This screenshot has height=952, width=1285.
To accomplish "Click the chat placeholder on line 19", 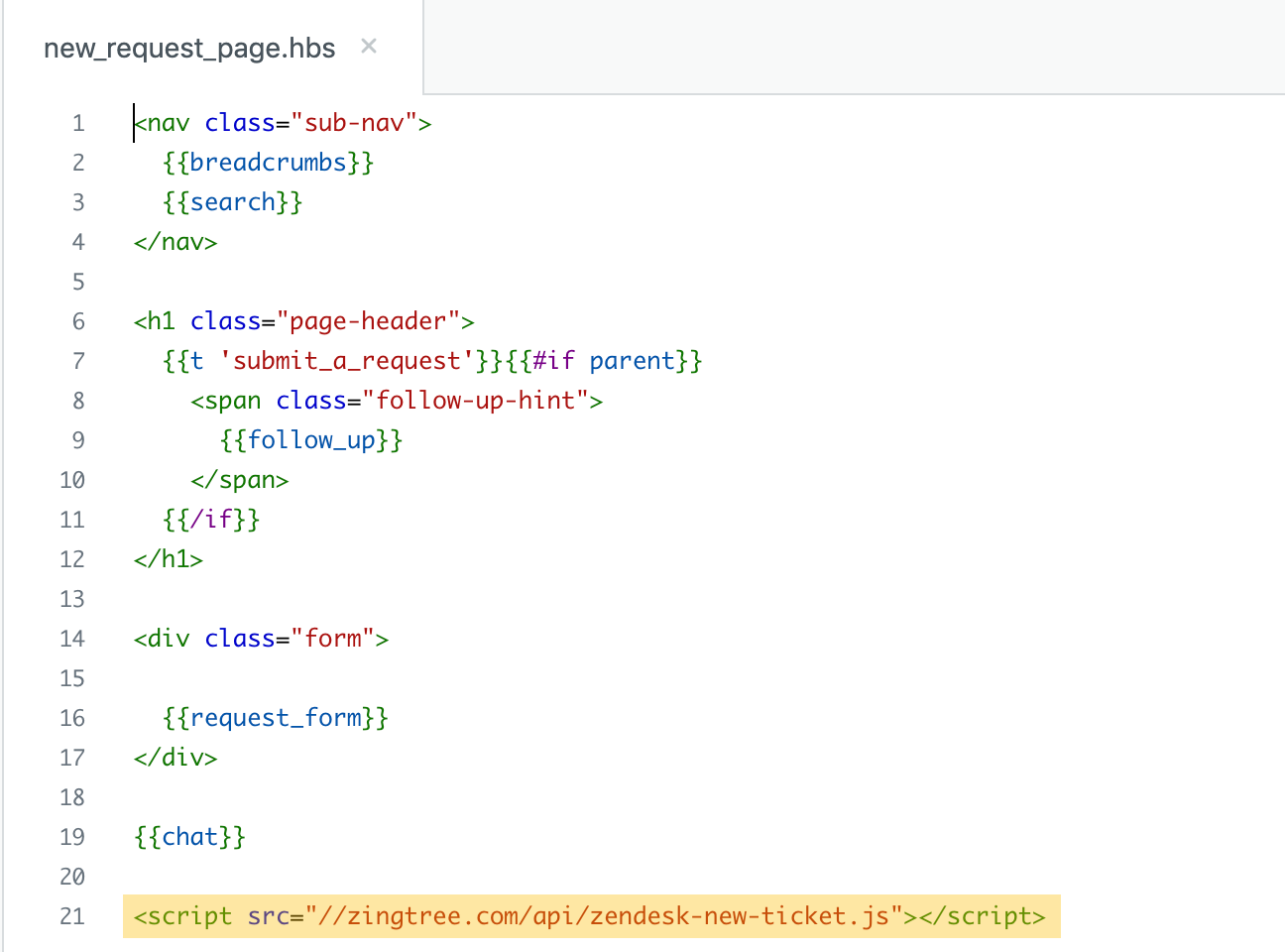I will tap(188, 836).
